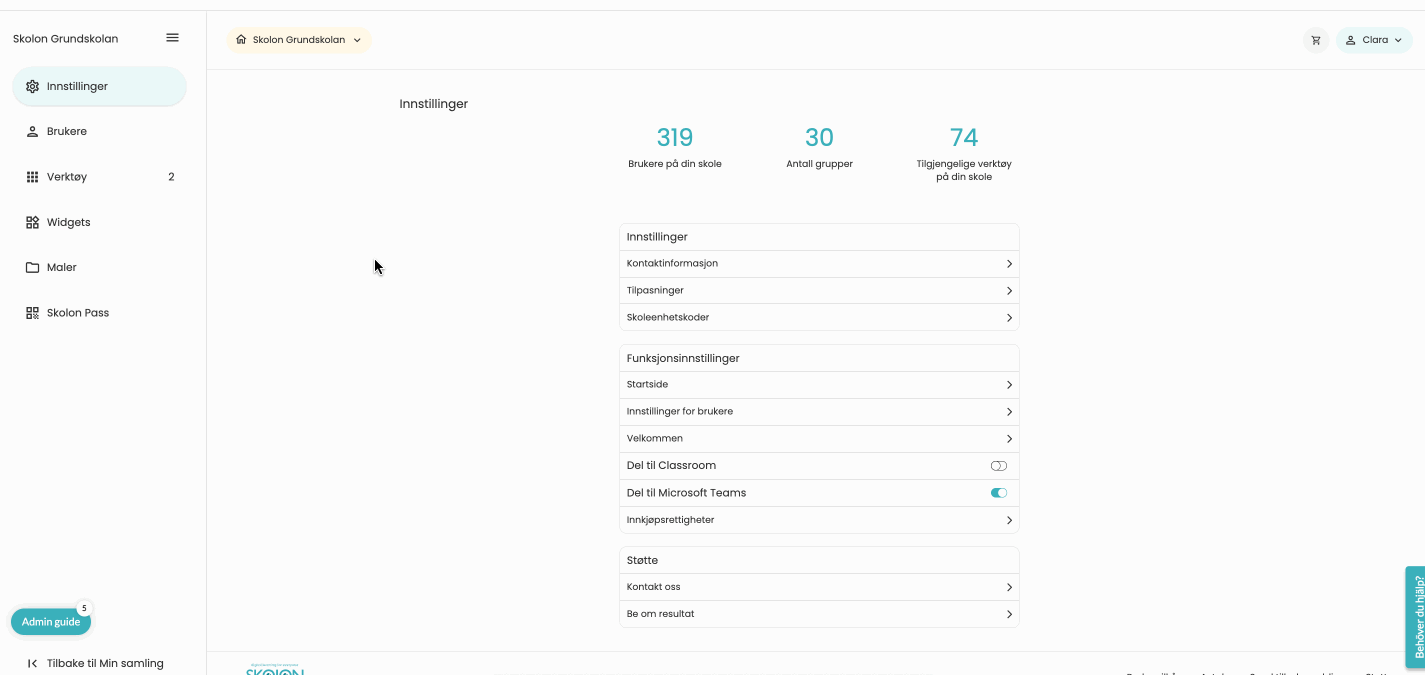Viewport: 1425px width, 675px height.
Task: Expand Kontaktinformasjon using its chevron
Action: click(1009, 264)
